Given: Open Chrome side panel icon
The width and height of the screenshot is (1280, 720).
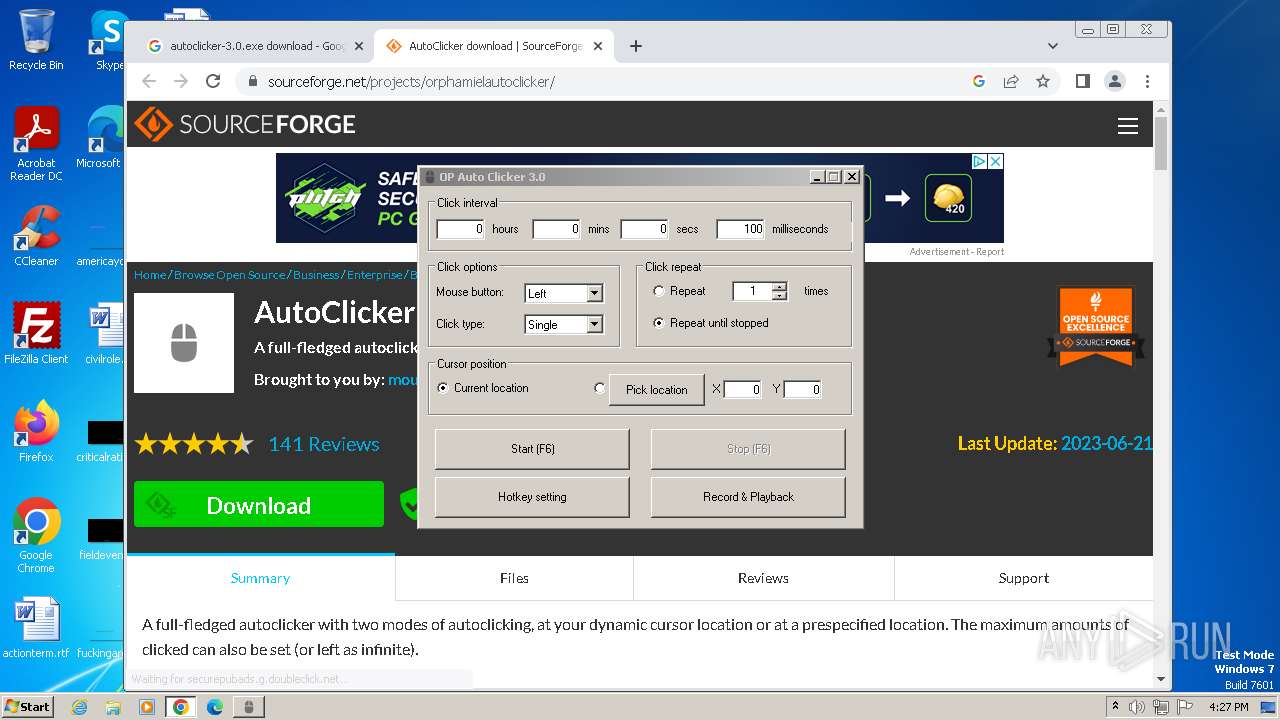Looking at the screenshot, I should point(1082,81).
